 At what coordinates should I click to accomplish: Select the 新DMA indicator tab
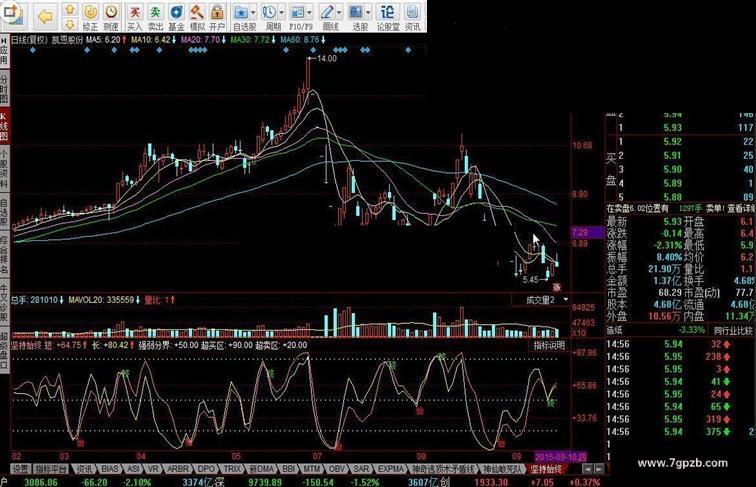point(261,469)
